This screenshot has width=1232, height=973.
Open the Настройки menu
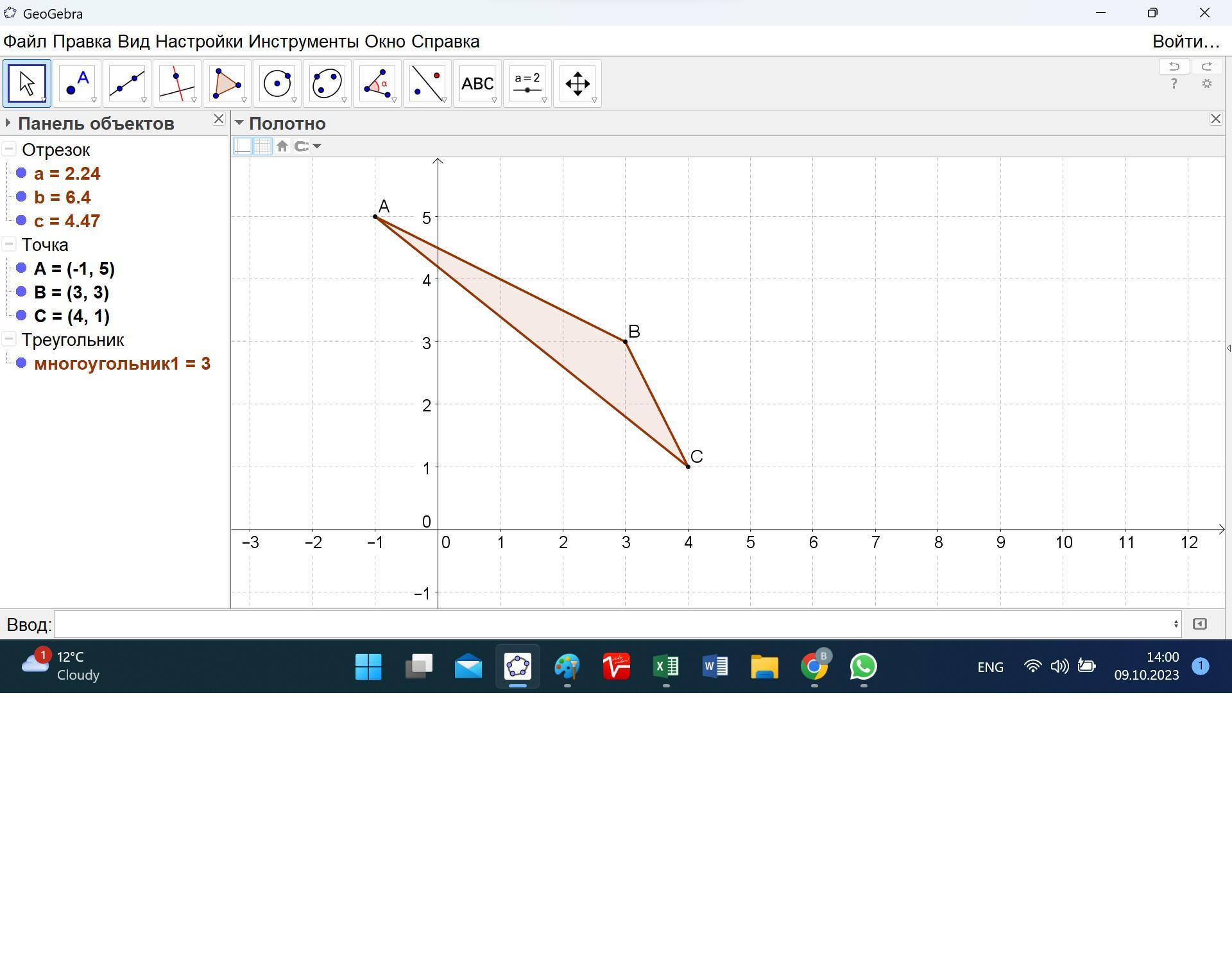(199, 42)
